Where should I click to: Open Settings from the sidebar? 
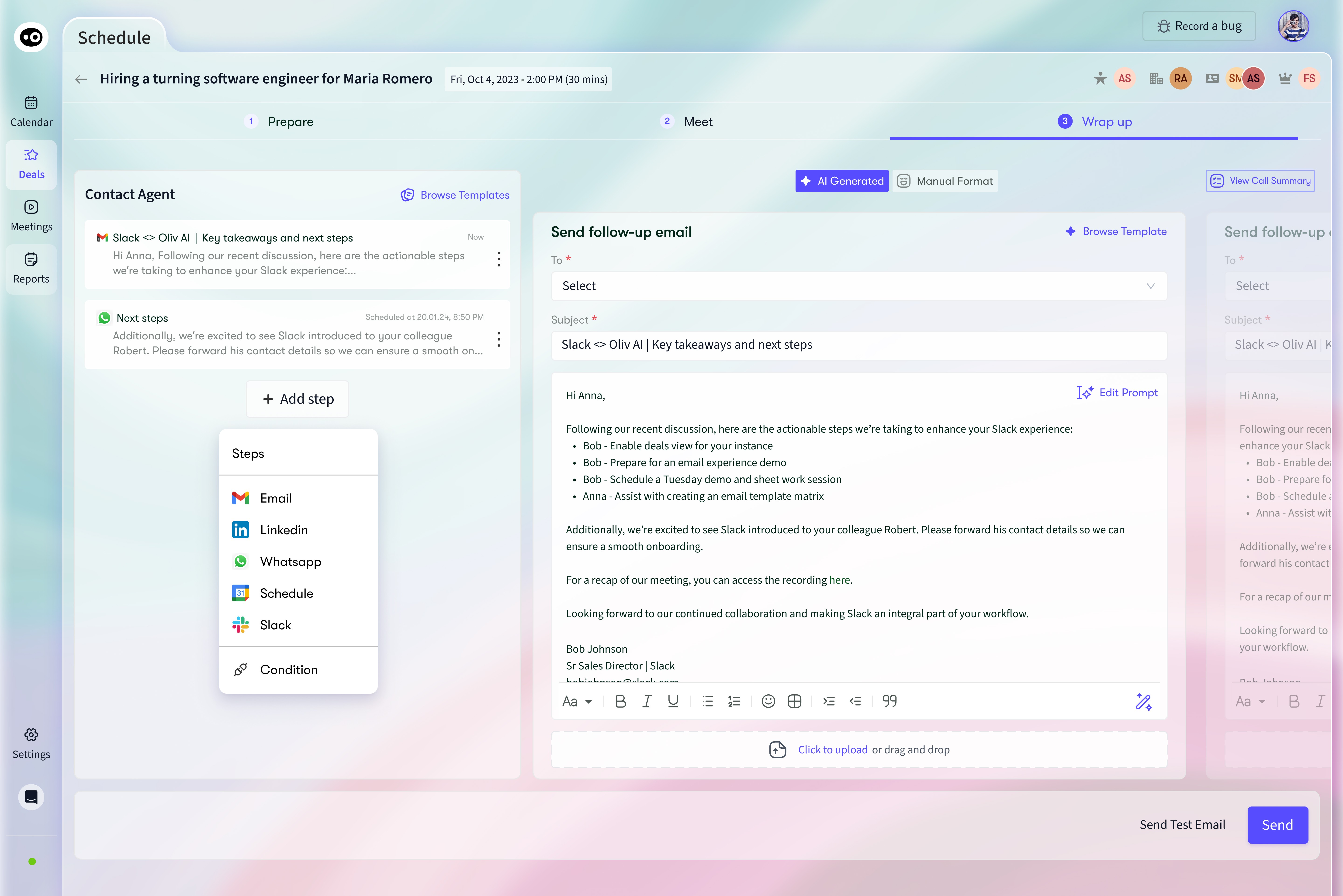[x=31, y=744]
